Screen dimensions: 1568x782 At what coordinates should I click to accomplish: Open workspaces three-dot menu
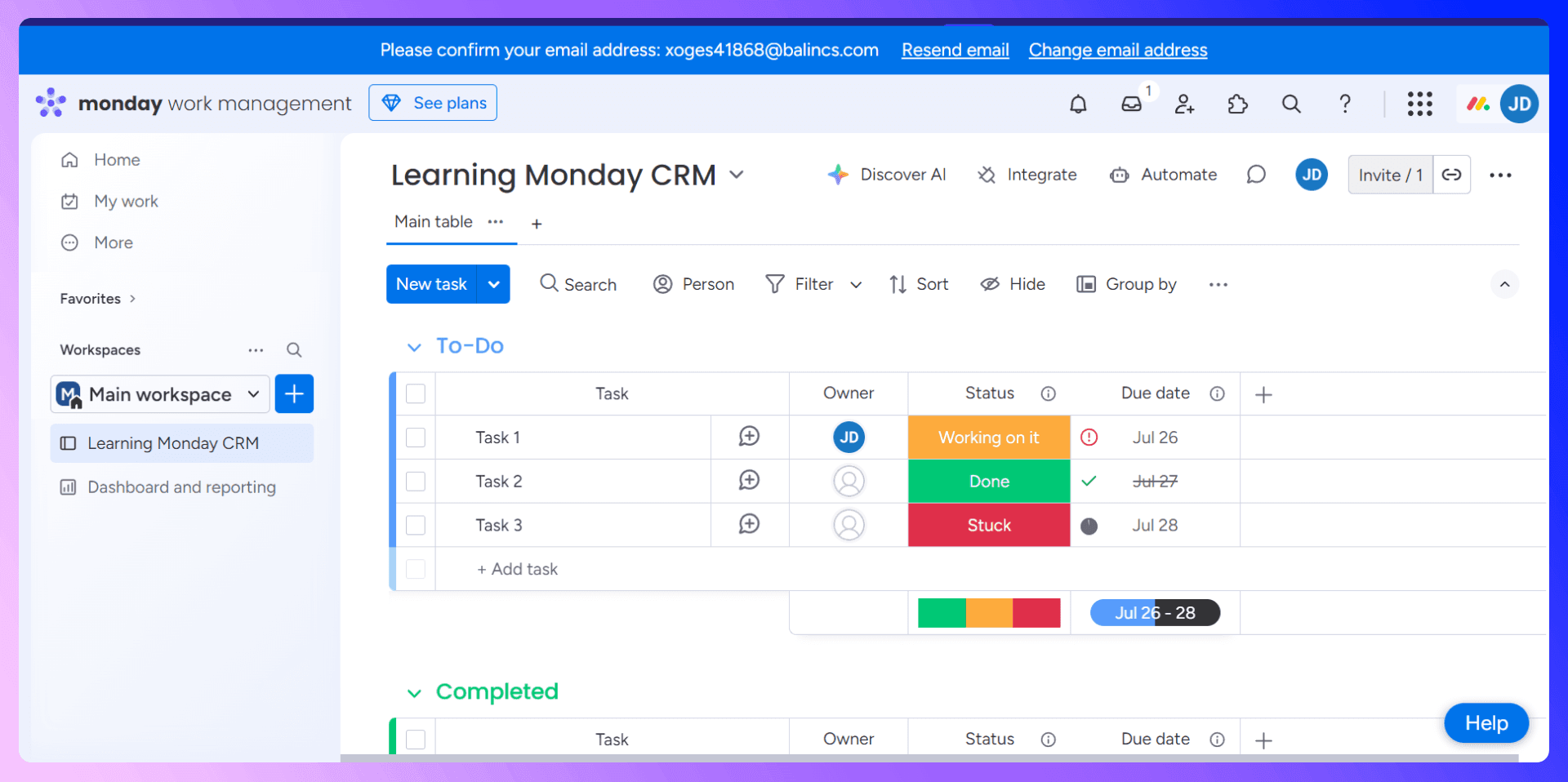[256, 350]
